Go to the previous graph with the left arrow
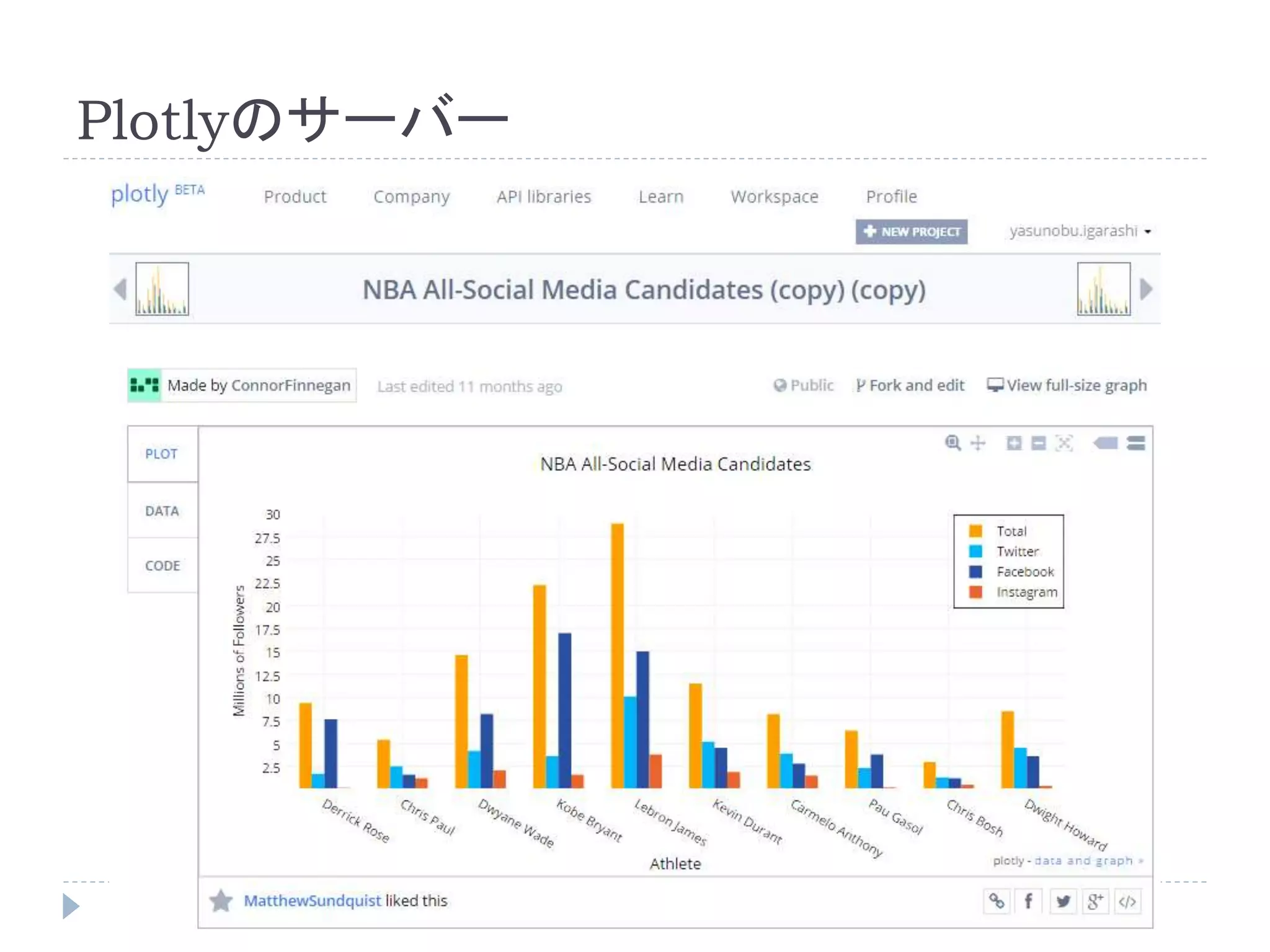1270x952 pixels. coord(120,289)
